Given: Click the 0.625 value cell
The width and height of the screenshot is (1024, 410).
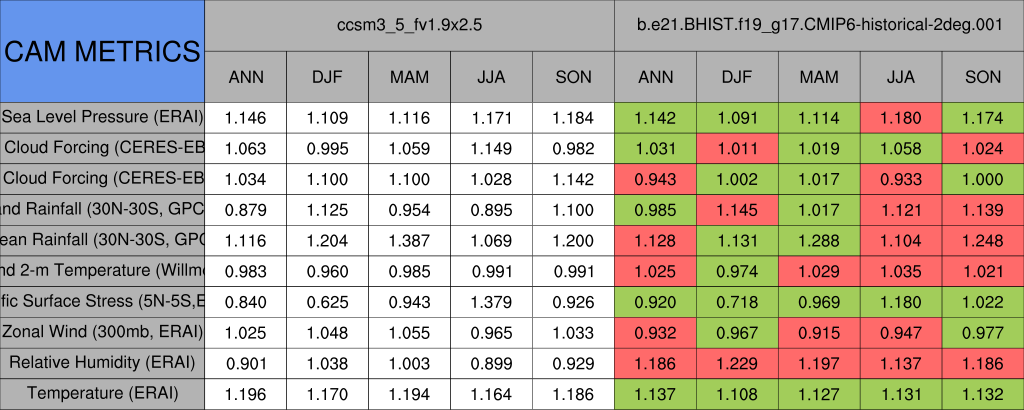Looking at the screenshot, I should pyautogui.click(x=328, y=301).
